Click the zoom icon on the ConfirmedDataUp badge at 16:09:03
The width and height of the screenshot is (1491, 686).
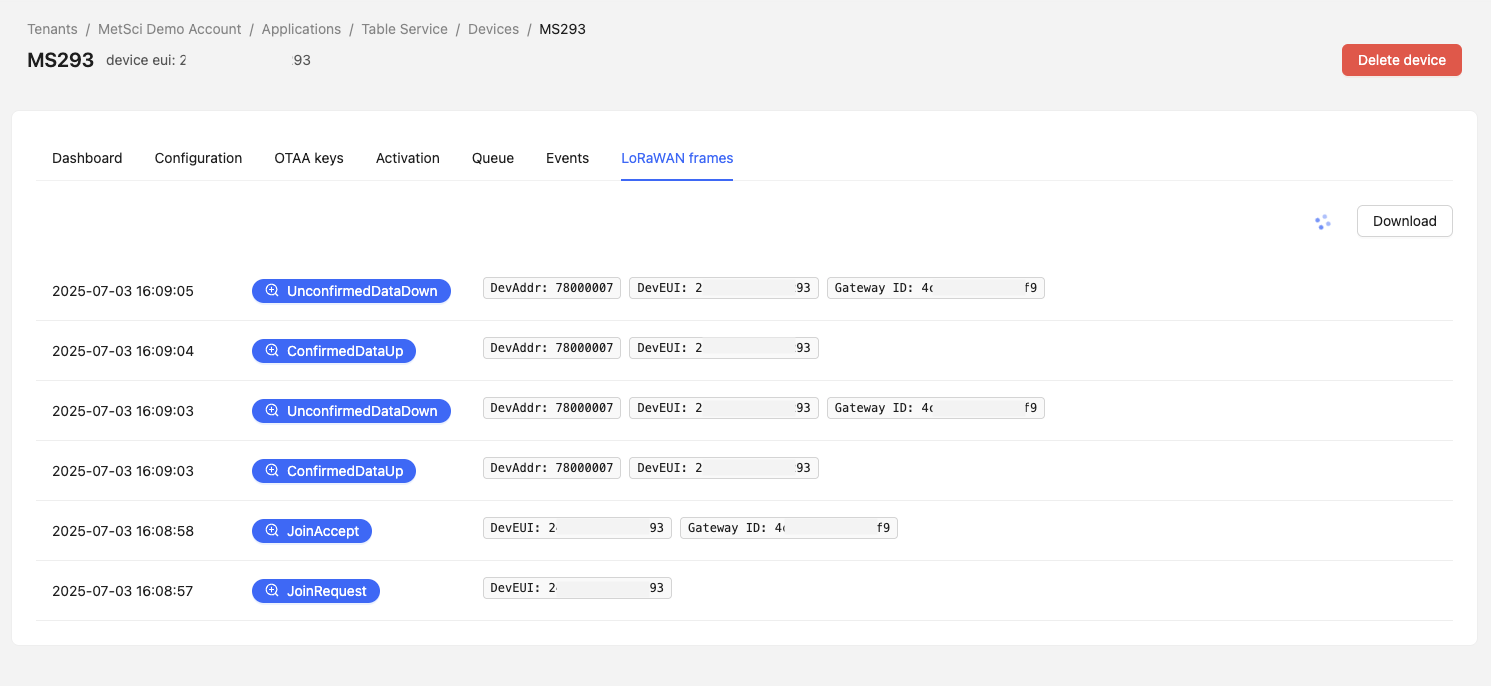tap(271, 470)
